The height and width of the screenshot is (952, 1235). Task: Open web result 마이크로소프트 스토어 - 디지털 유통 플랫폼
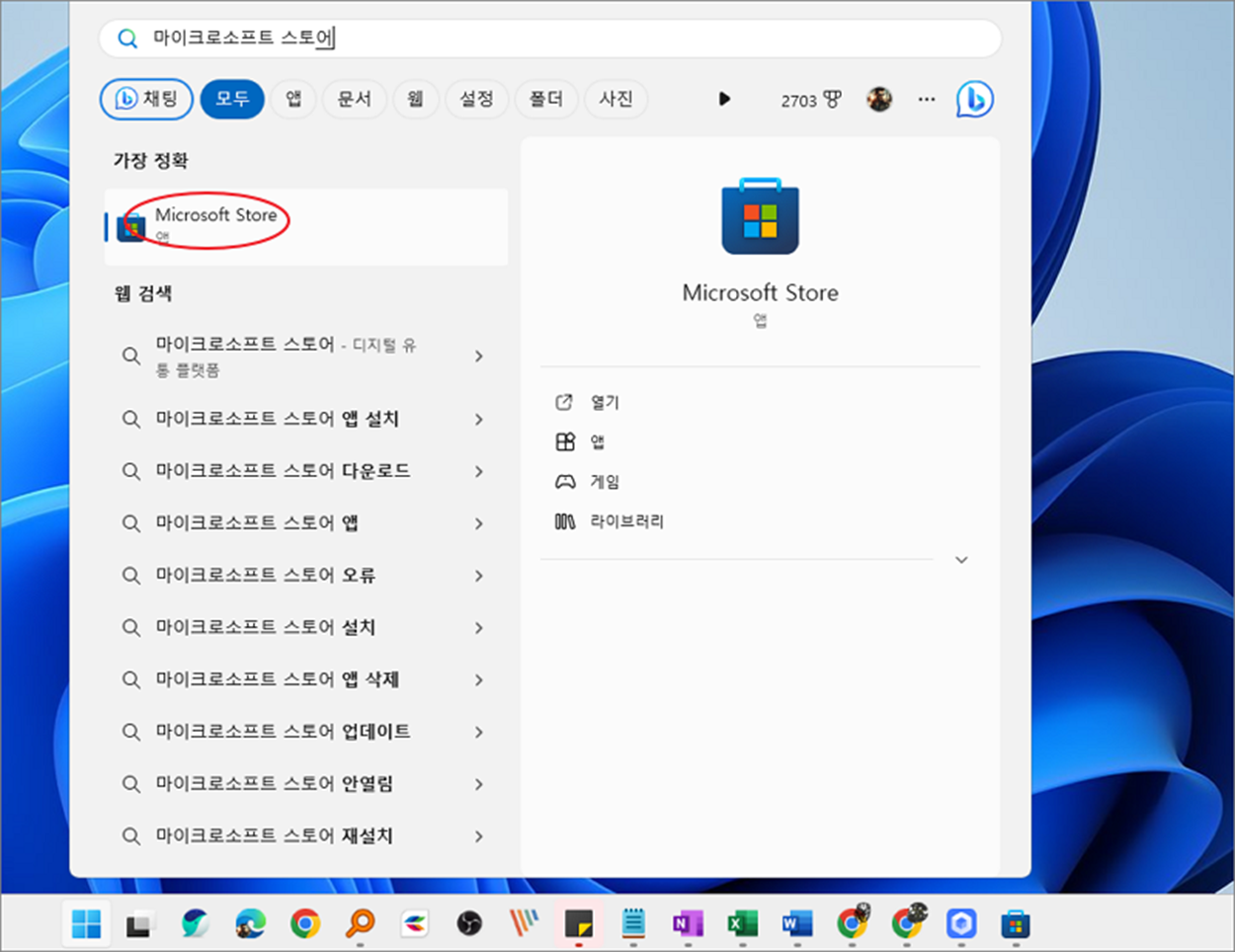click(x=304, y=357)
